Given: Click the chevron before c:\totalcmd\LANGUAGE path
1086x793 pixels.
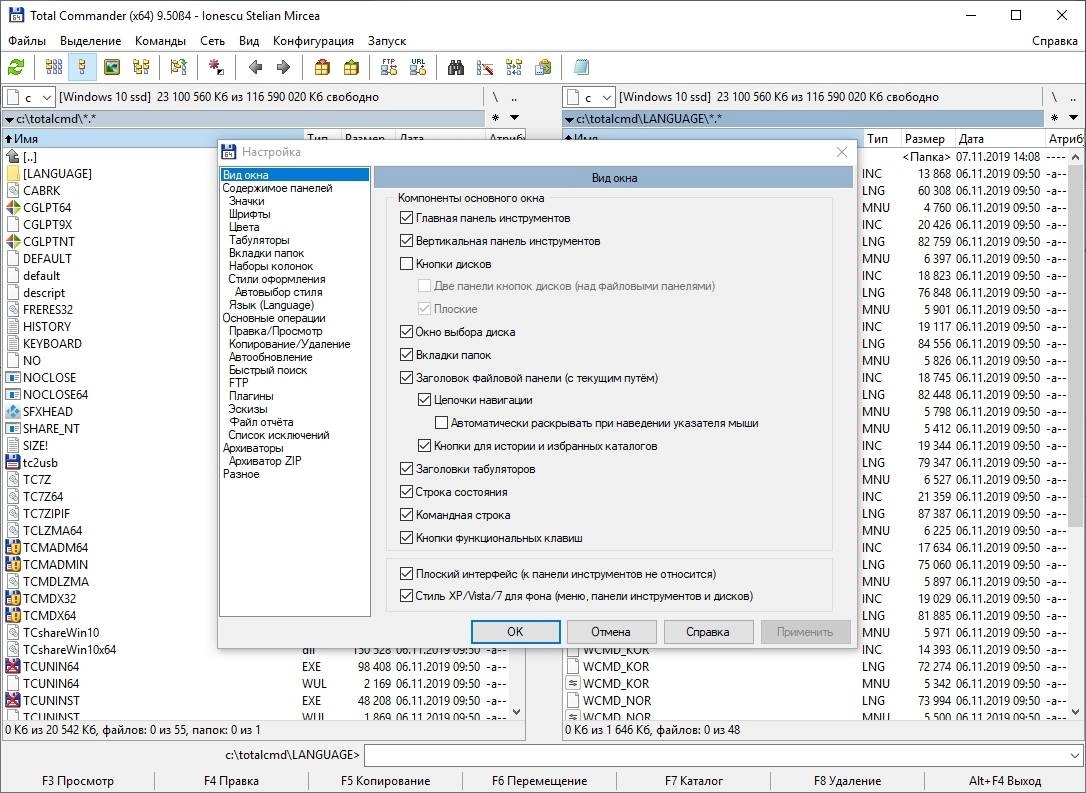Looking at the screenshot, I should point(569,119).
